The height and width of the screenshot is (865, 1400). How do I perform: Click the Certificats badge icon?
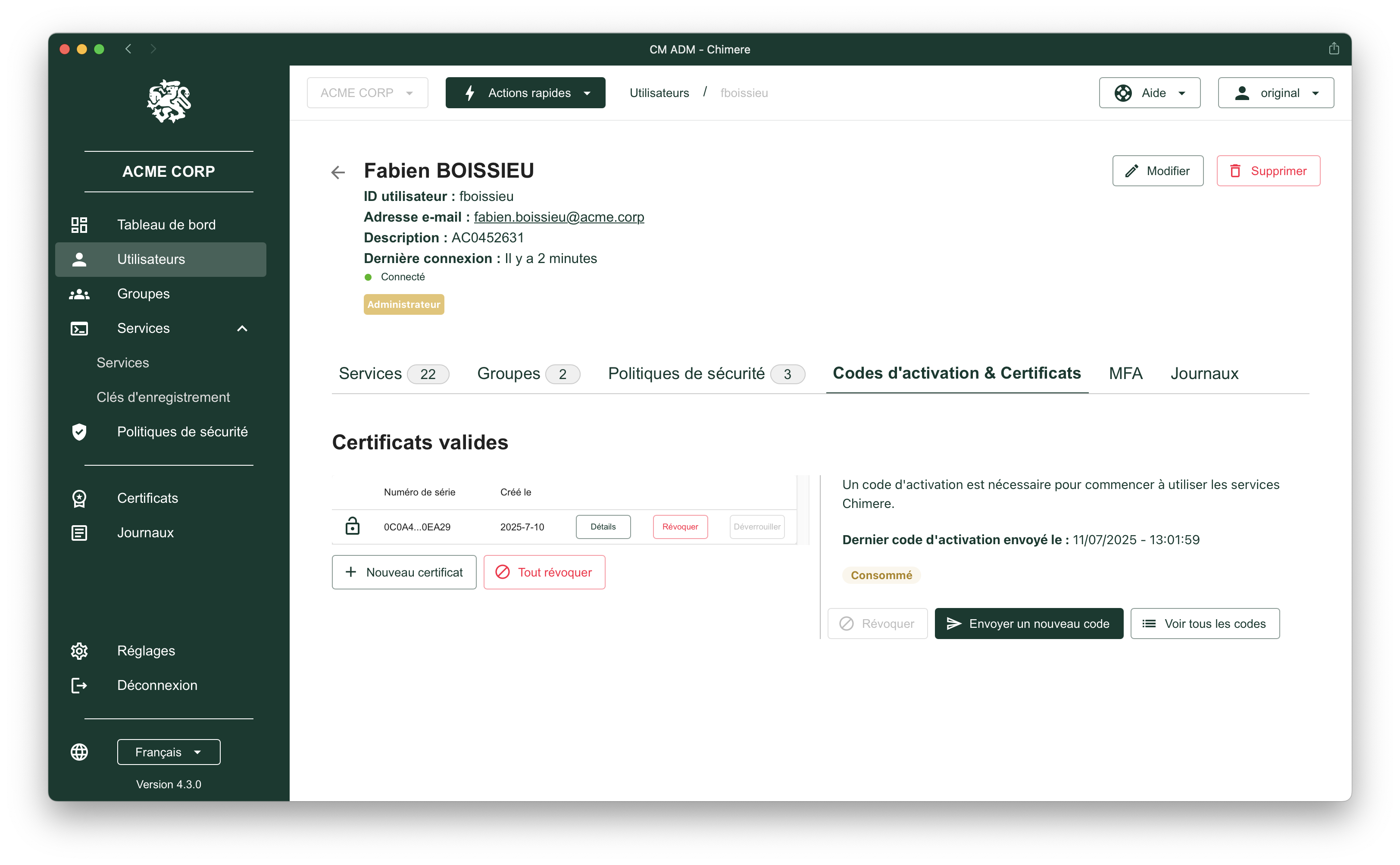79,498
